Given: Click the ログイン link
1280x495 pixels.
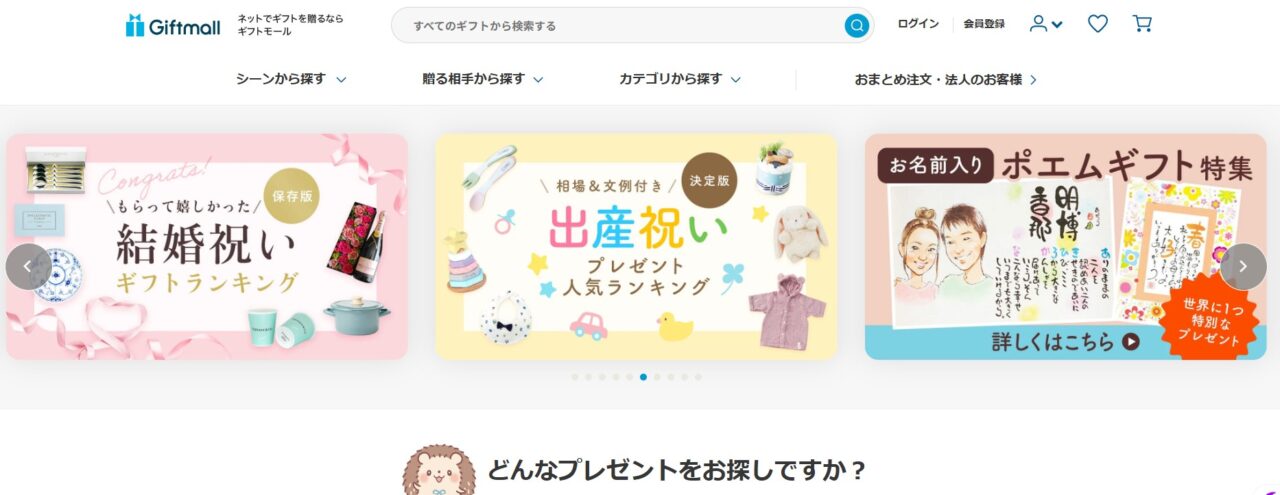Looking at the screenshot, I should [918, 24].
